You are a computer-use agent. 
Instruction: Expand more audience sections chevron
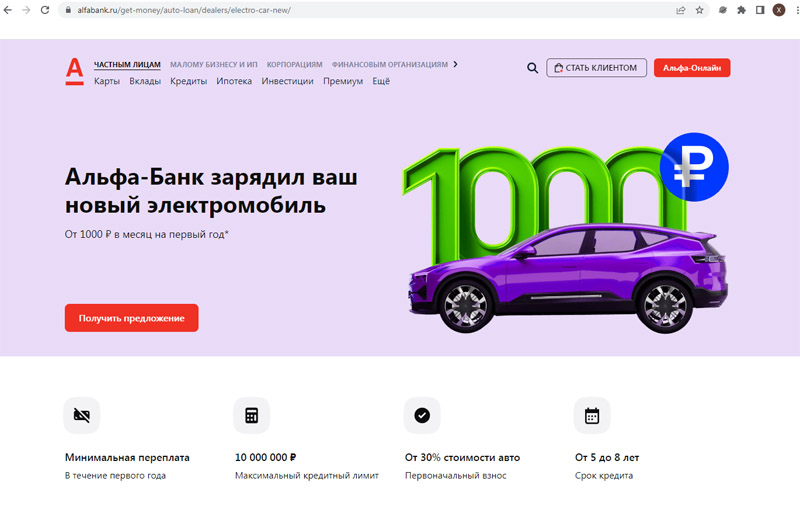click(x=456, y=64)
